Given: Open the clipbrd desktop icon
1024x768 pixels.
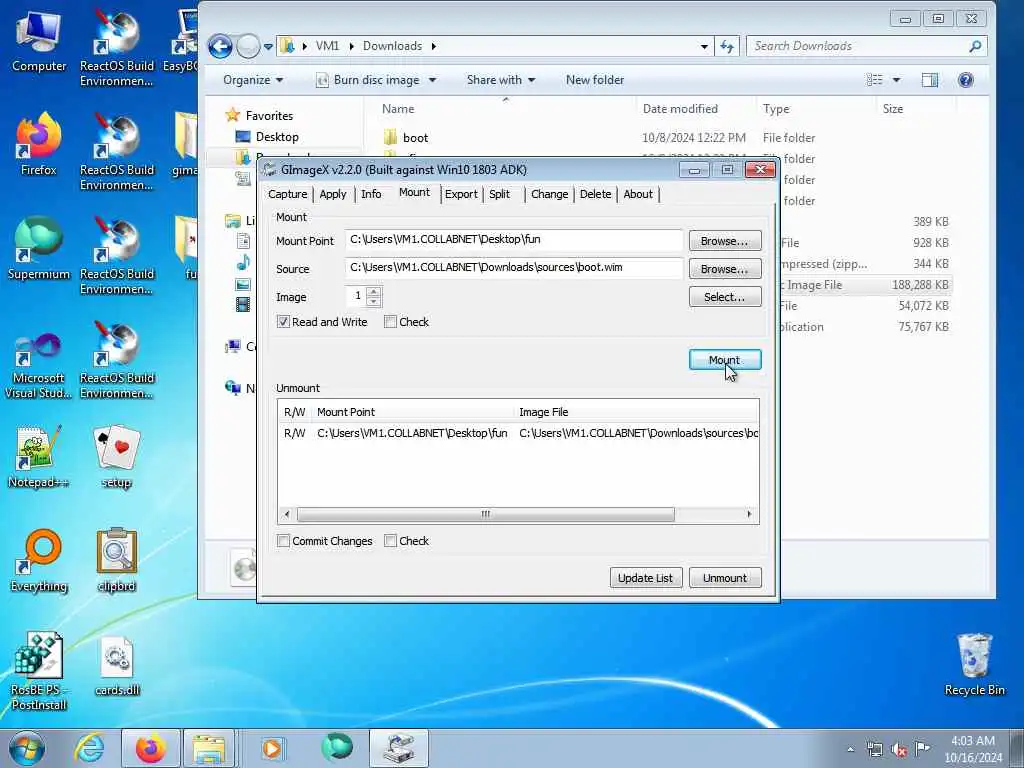Looking at the screenshot, I should point(117,560).
